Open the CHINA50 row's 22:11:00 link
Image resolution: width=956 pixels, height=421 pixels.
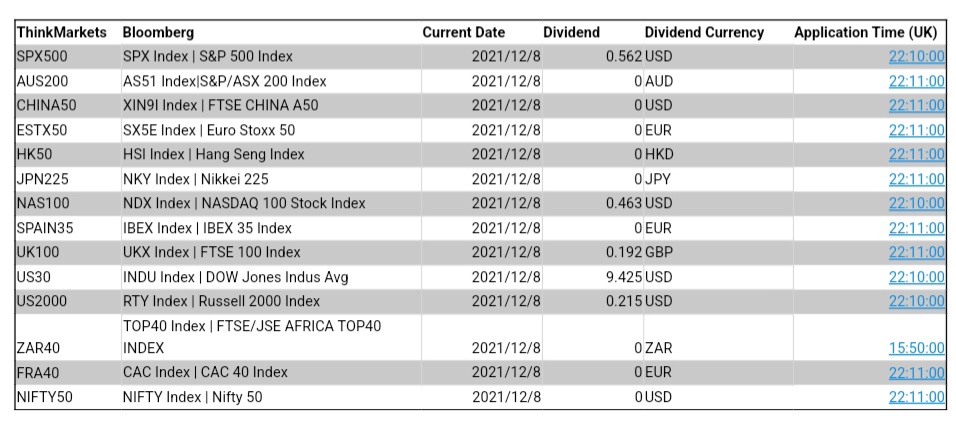pyautogui.click(x=916, y=106)
